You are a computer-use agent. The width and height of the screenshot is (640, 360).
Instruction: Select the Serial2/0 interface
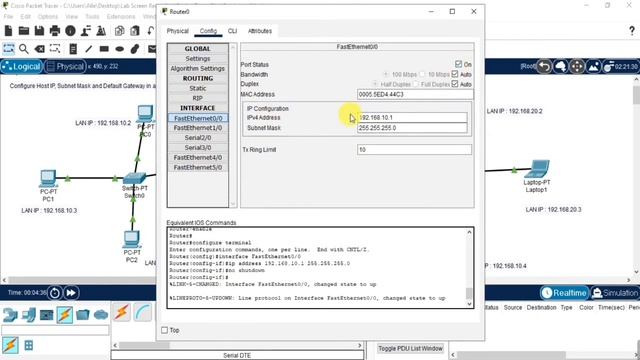[x=198, y=138]
